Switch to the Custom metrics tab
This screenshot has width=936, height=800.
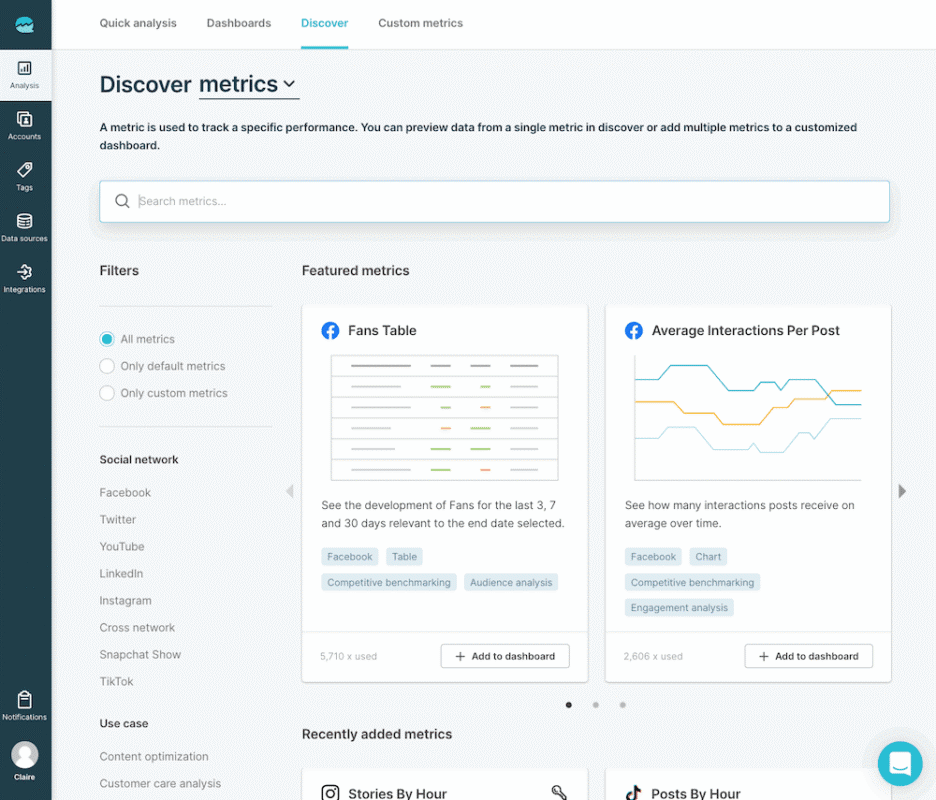click(420, 22)
